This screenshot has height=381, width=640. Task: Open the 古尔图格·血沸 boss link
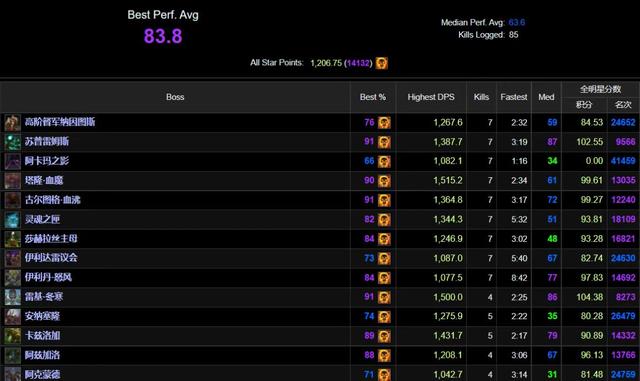click(x=53, y=200)
